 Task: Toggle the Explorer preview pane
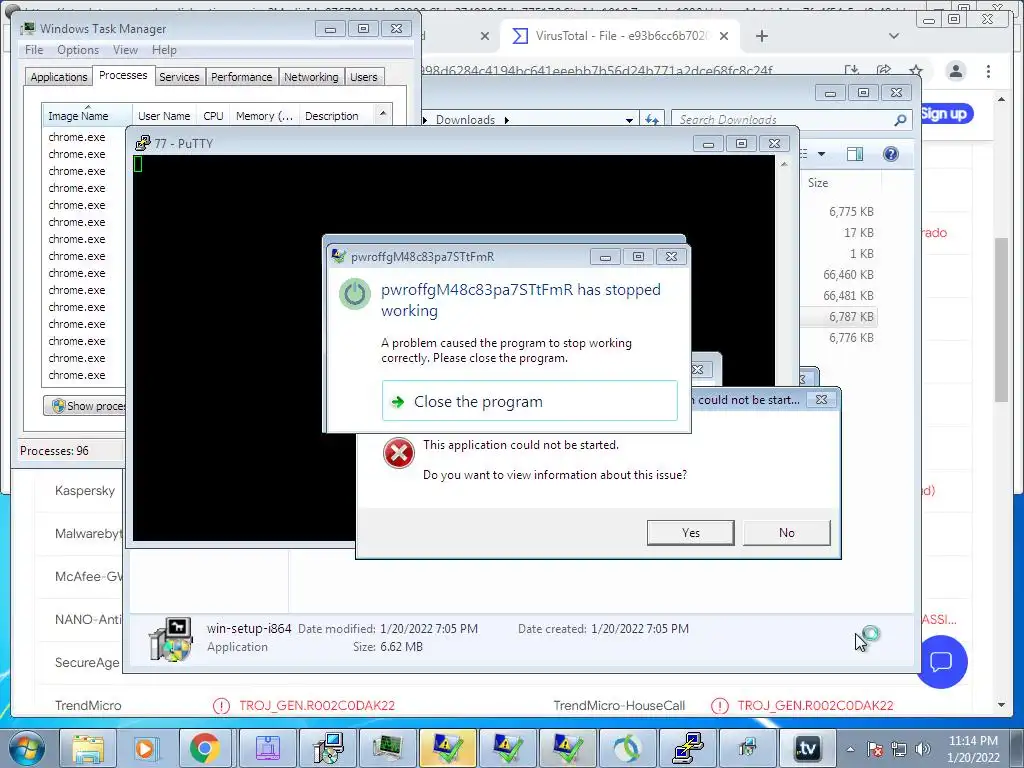pos(855,154)
